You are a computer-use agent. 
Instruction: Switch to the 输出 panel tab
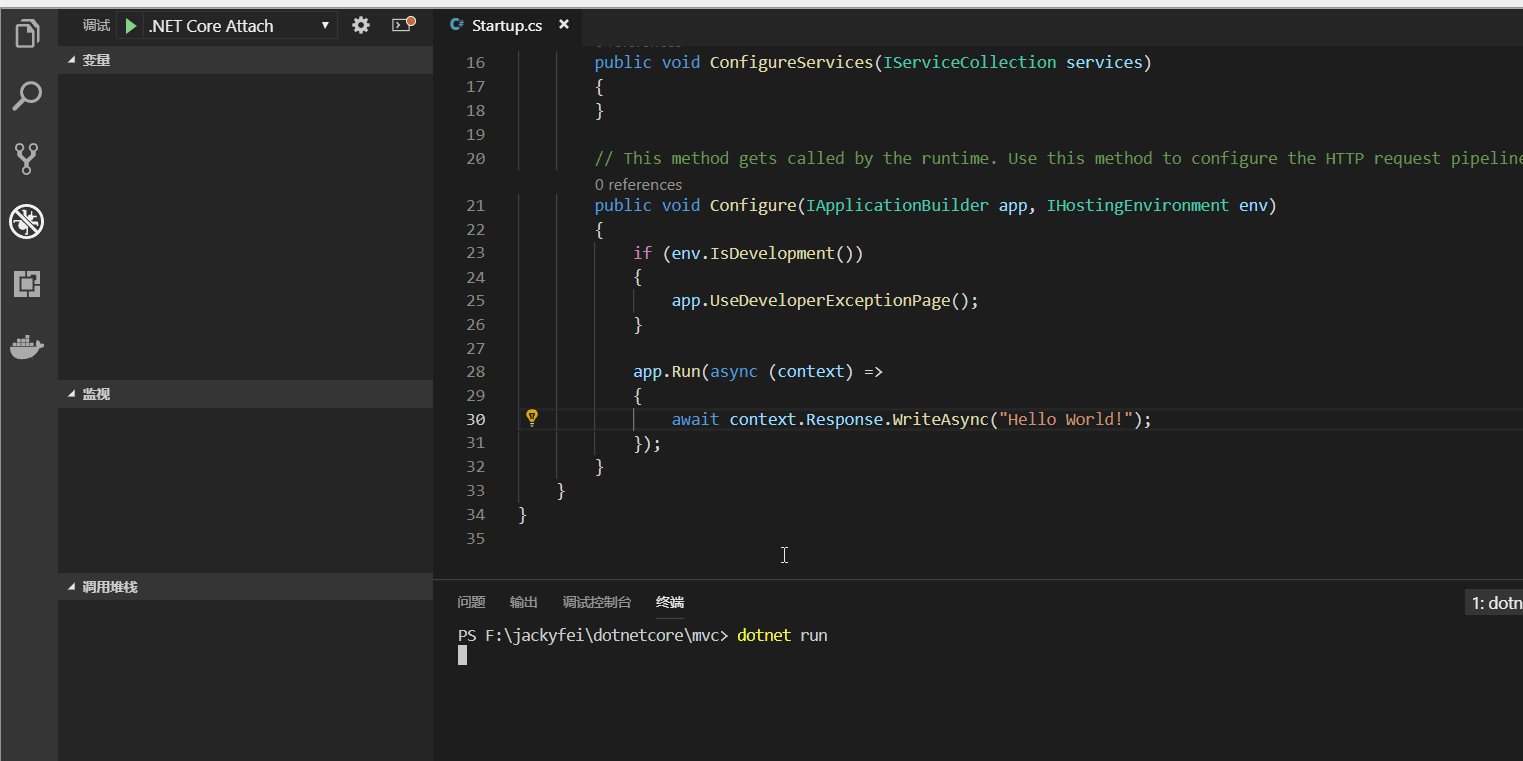(523, 602)
